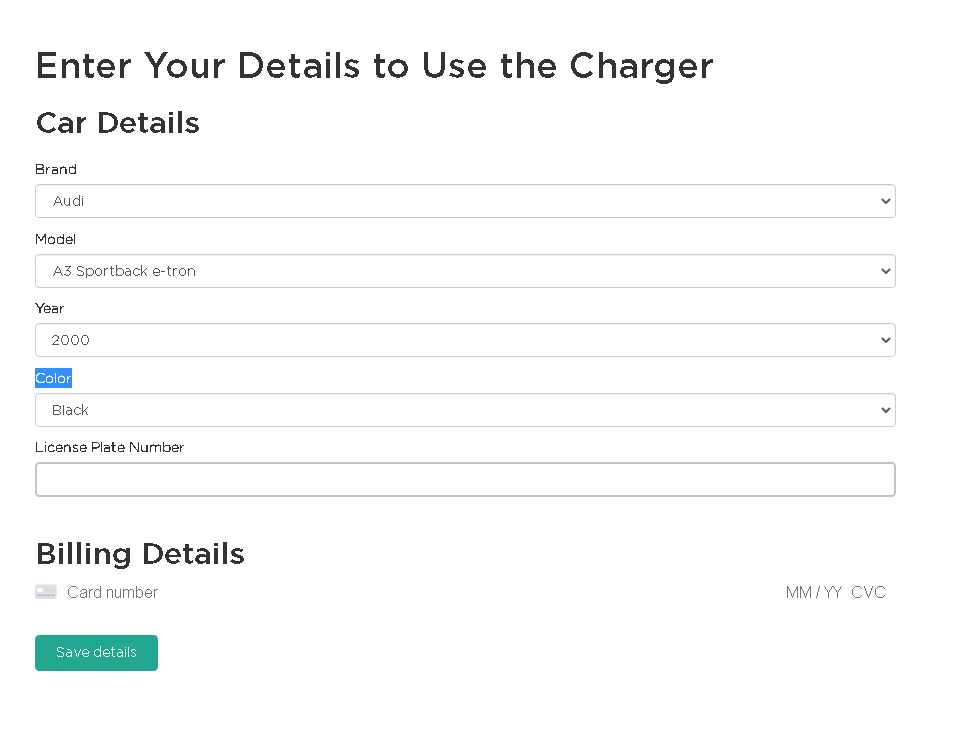This screenshot has width=979, height=756.
Task: Open the Model dropdown showing A3 Sportback e-tron
Action: 465,271
